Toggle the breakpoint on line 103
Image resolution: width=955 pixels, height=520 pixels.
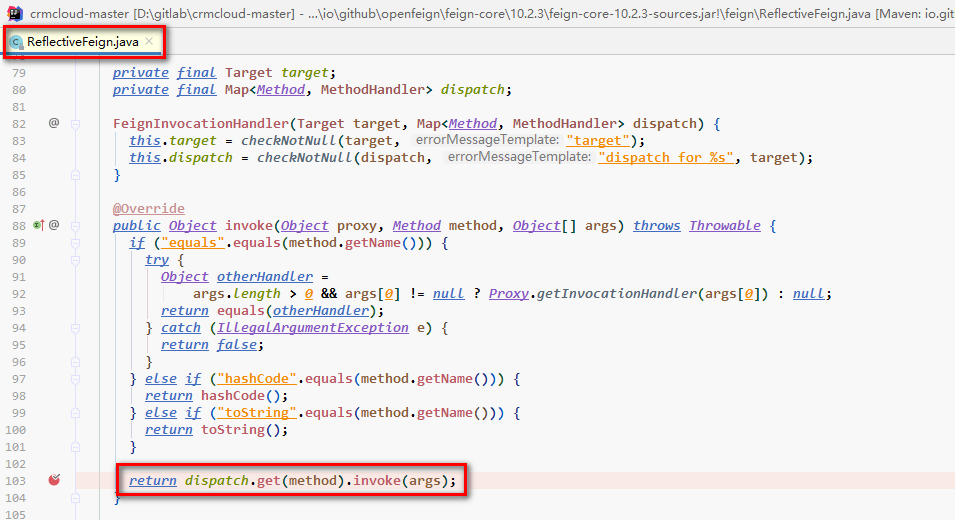[x=54, y=480]
